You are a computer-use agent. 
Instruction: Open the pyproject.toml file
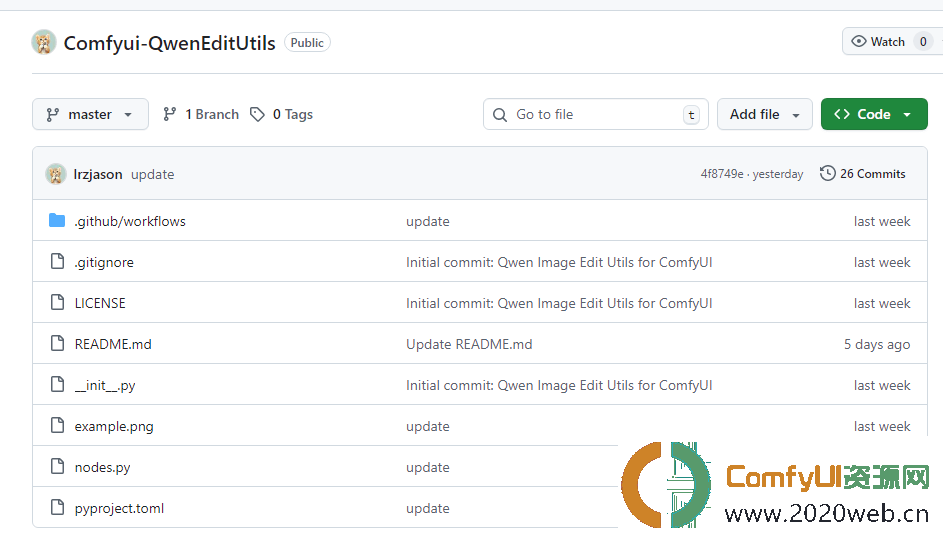pos(119,508)
